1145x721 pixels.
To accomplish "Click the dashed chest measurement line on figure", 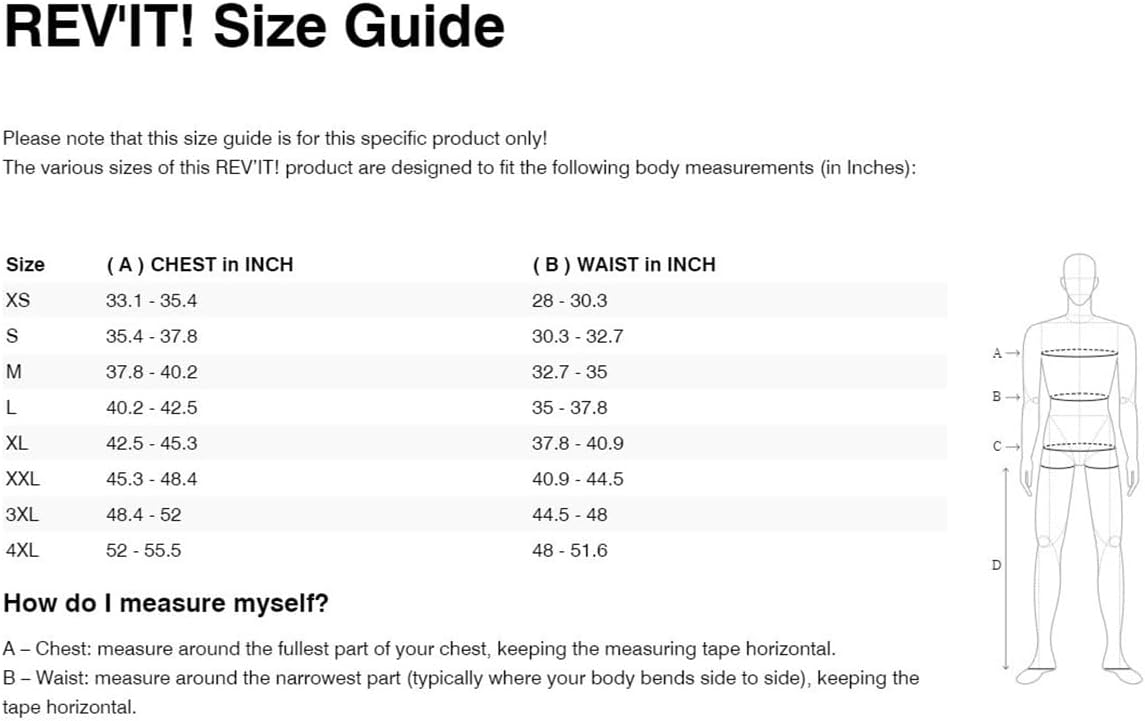I will tap(1079, 352).
